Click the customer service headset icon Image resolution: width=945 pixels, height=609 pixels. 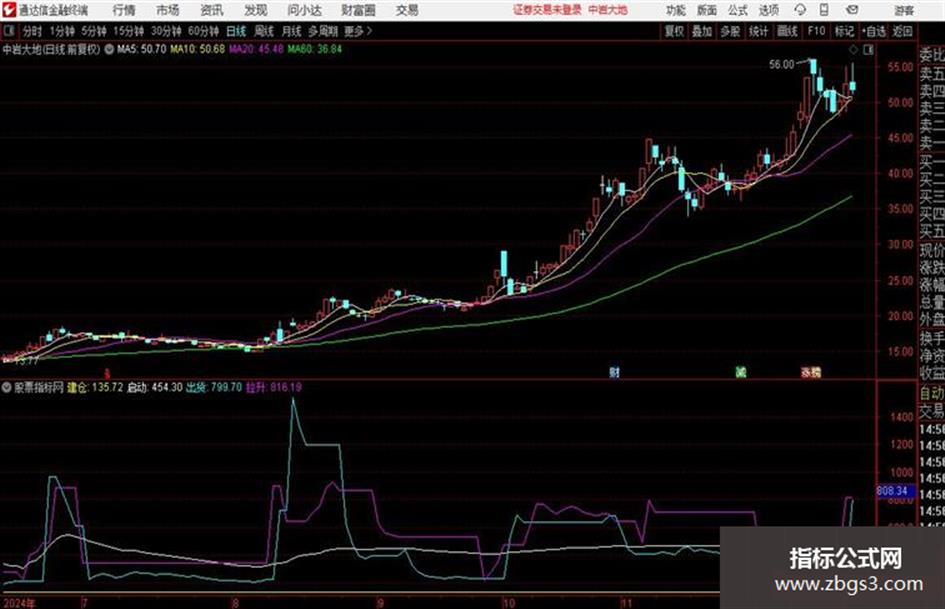800,10
